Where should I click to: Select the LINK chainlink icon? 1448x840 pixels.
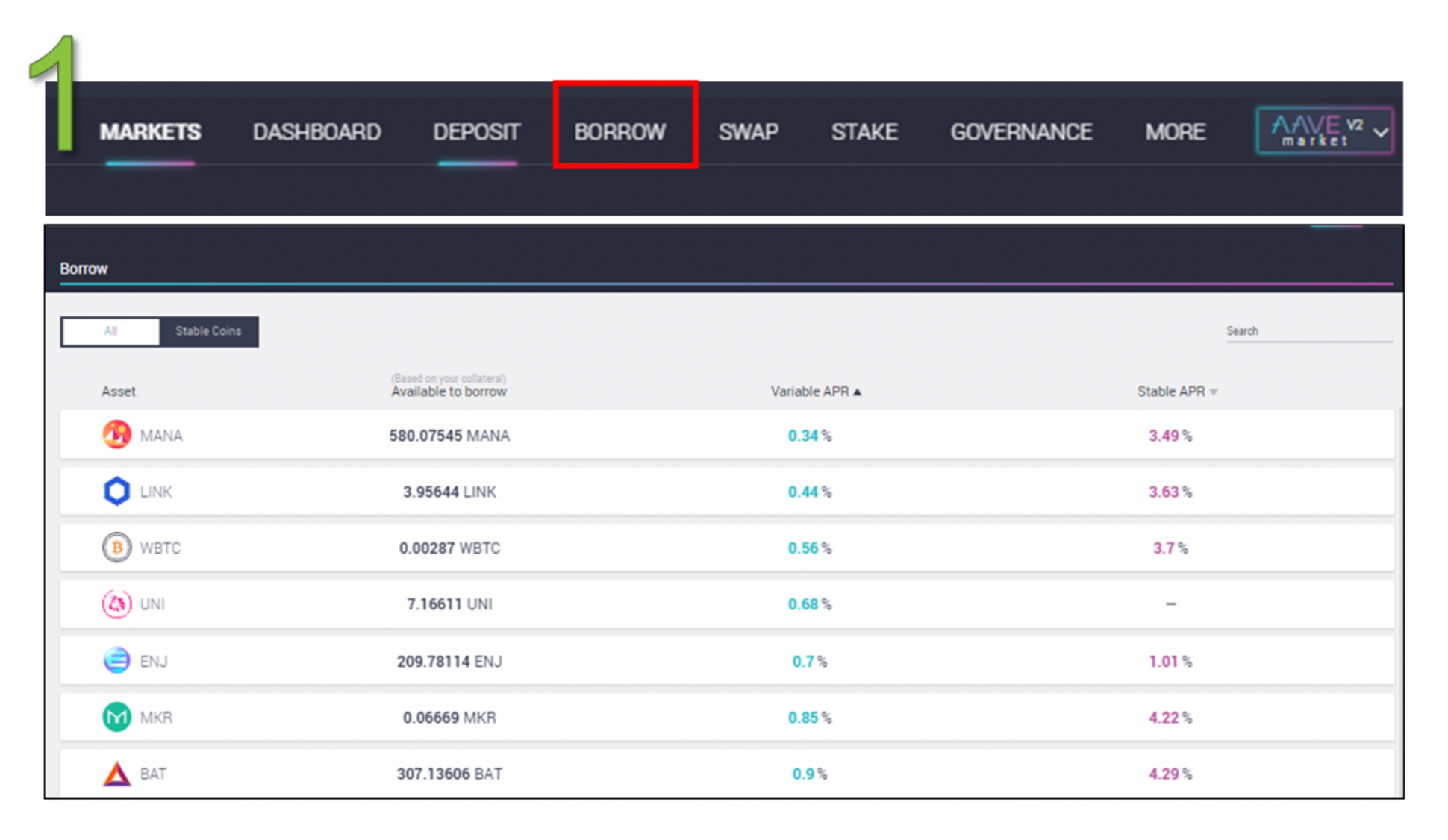116,491
